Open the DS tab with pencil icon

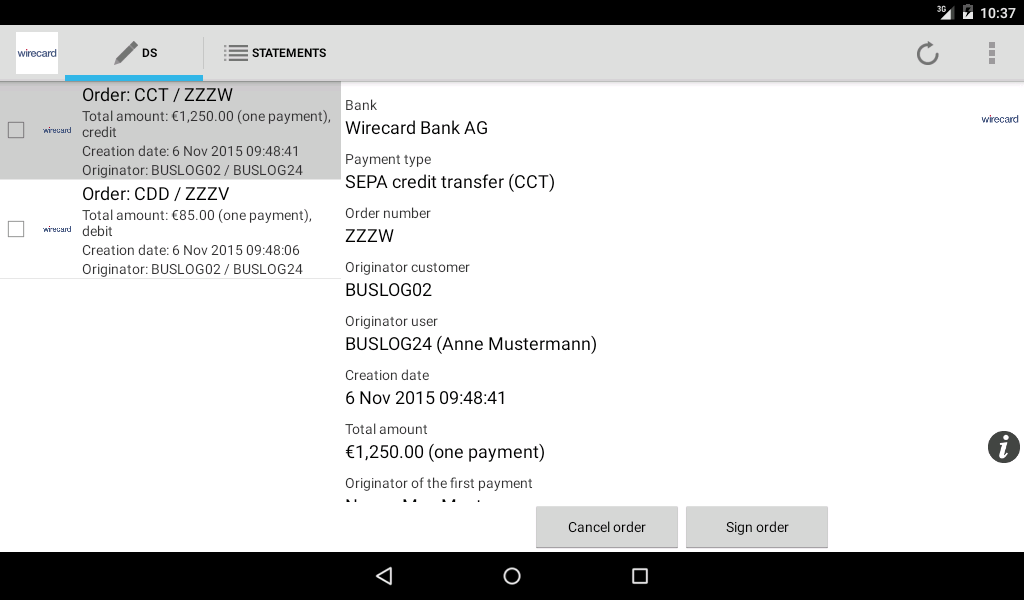click(134, 53)
